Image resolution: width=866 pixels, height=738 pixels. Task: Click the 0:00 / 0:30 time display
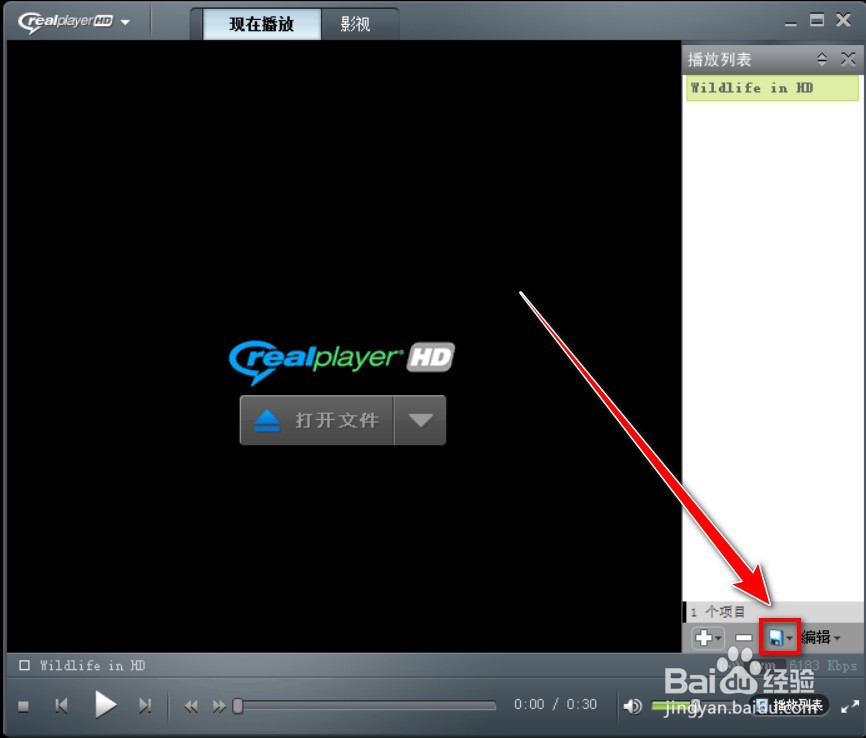(x=555, y=704)
